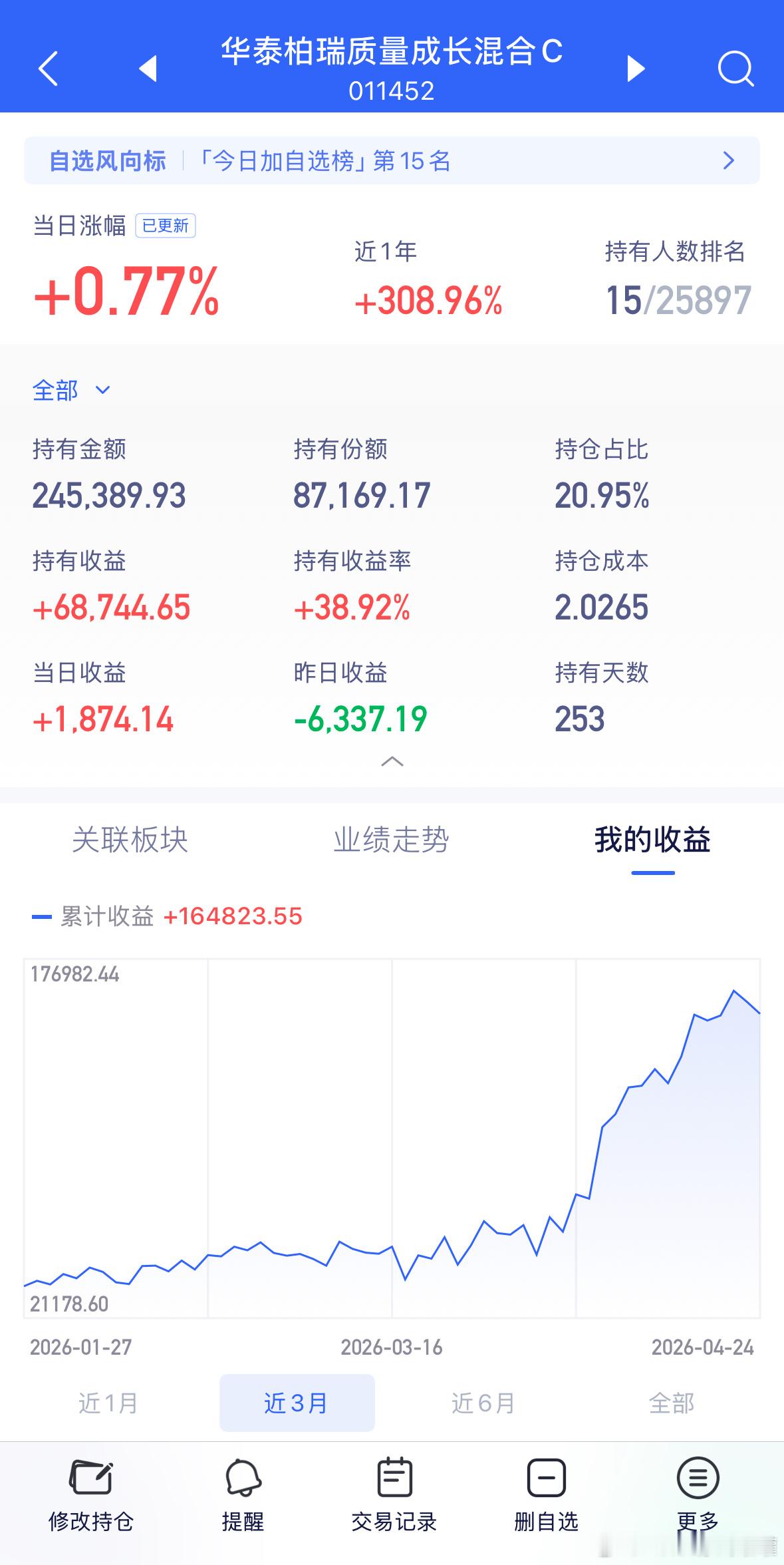Tap chart start date 2026-01-27
The height and width of the screenshot is (1565, 784).
coord(80,1347)
